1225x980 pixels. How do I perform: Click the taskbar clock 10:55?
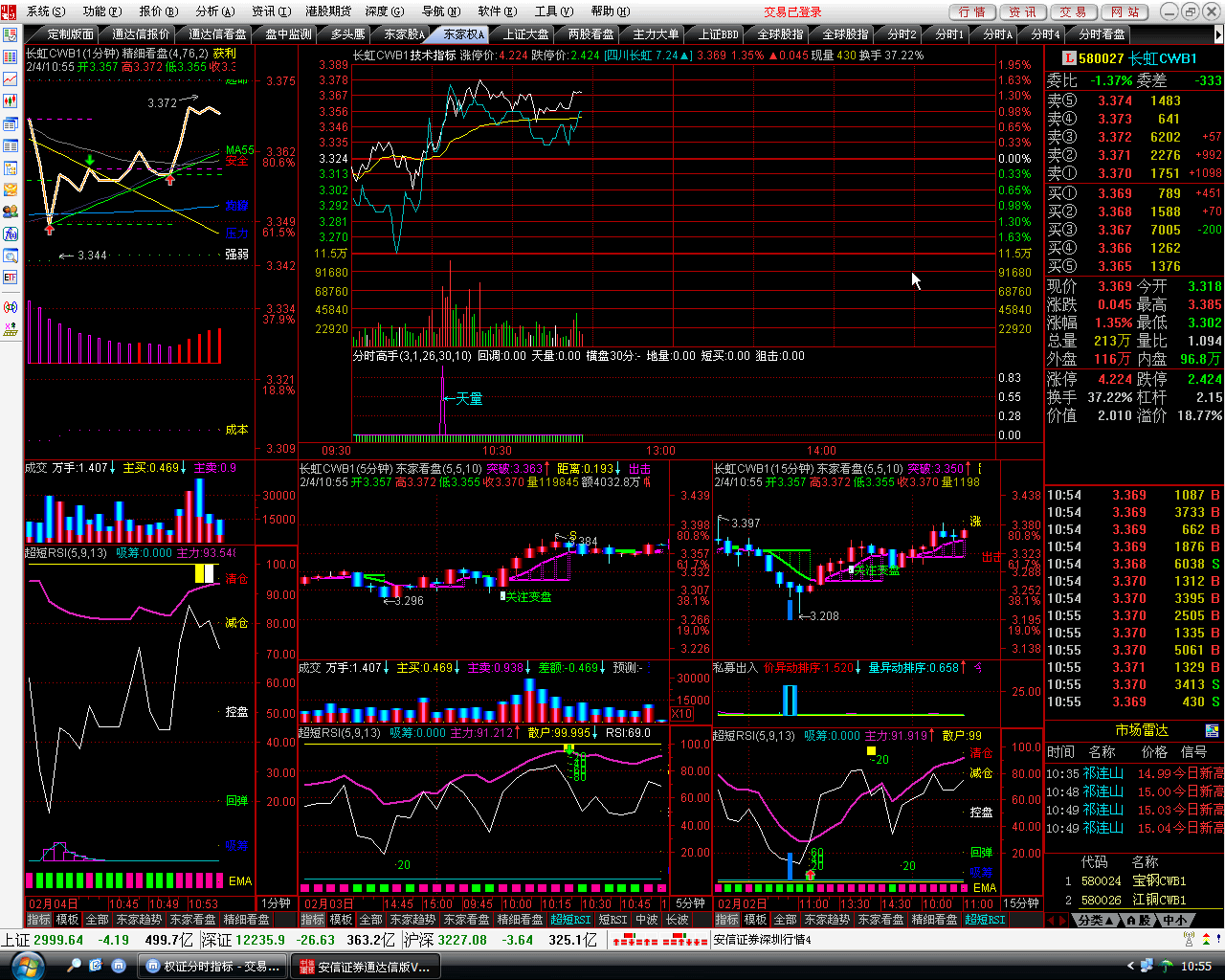(x=1196, y=967)
